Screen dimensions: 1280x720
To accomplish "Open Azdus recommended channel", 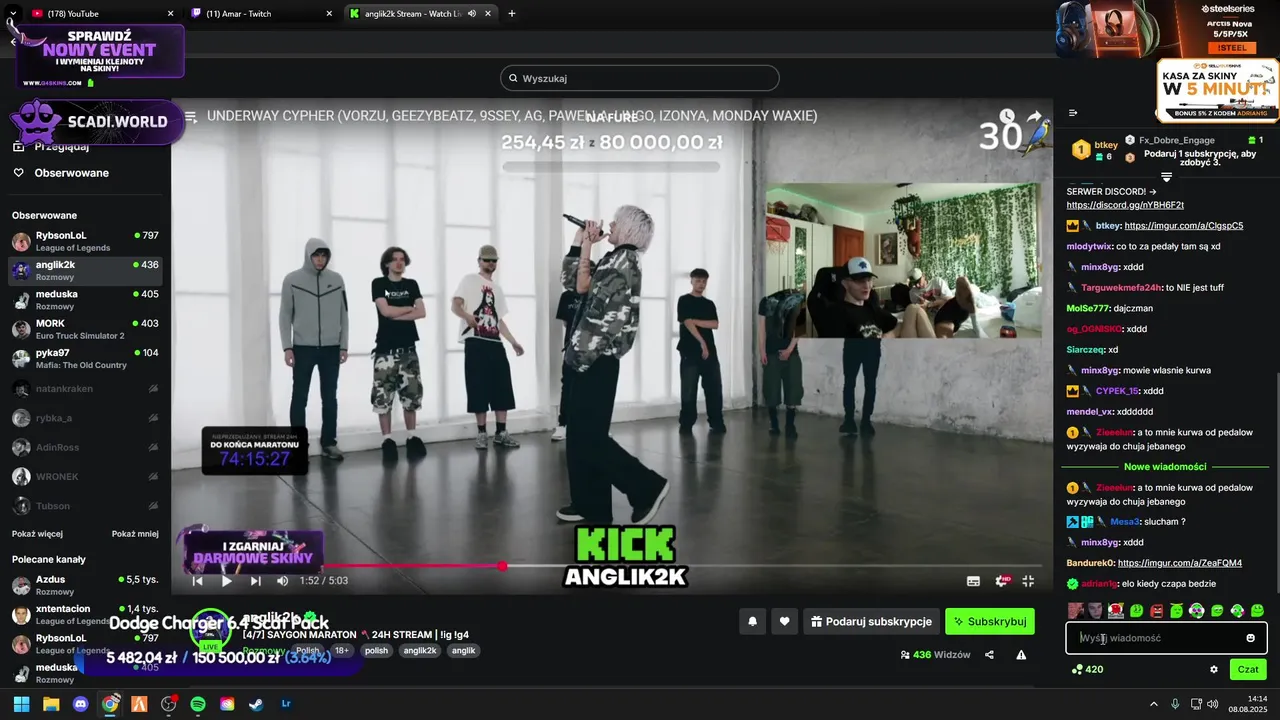I will tap(85, 585).
